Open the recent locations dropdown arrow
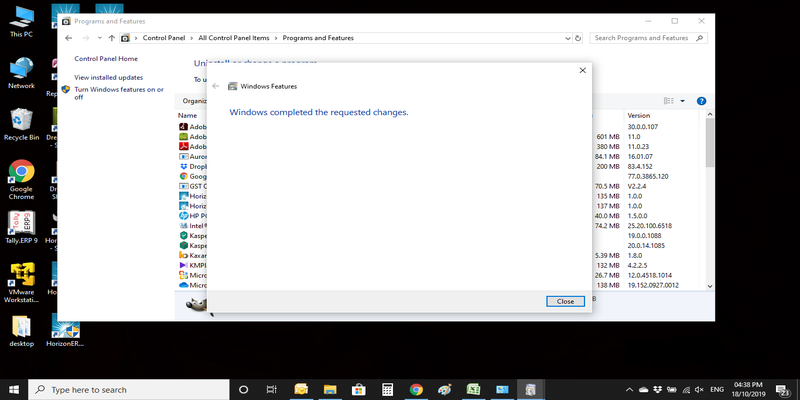800x400 pixels. coord(98,38)
